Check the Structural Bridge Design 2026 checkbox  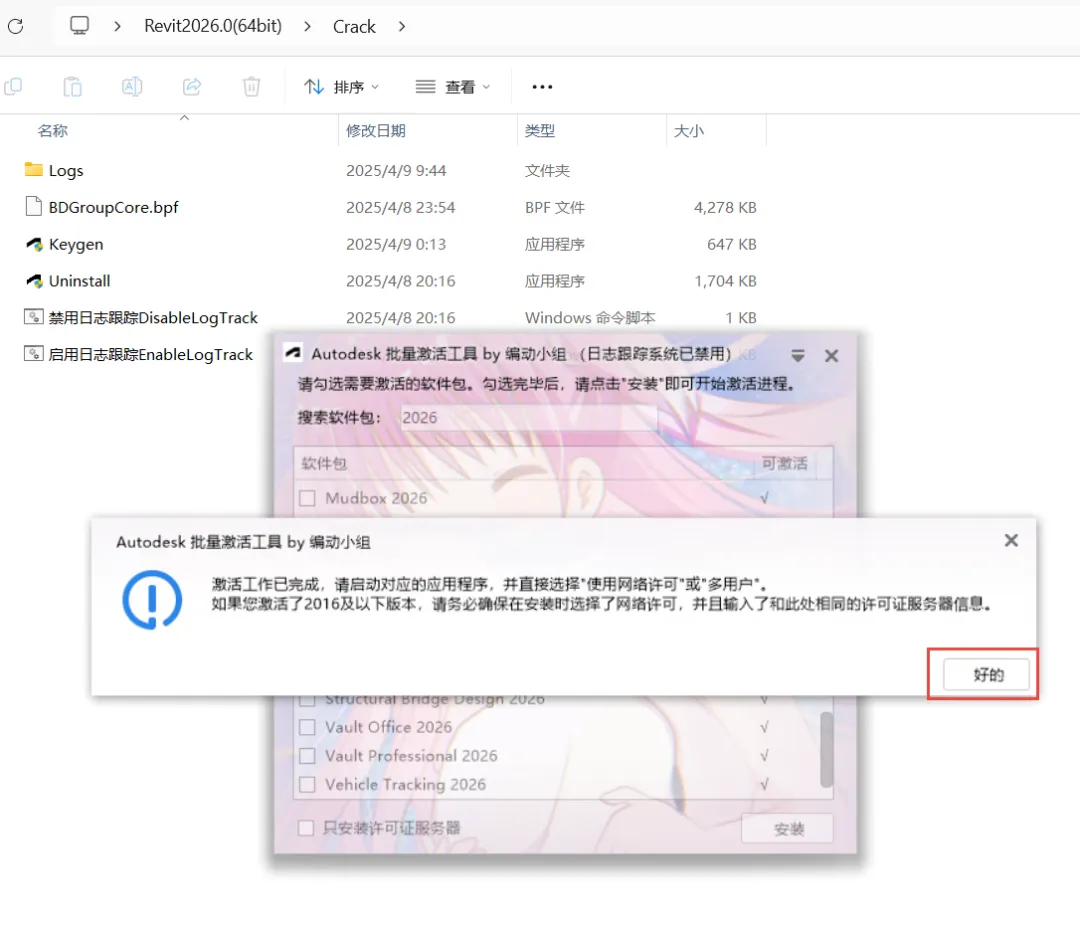(x=307, y=701)
